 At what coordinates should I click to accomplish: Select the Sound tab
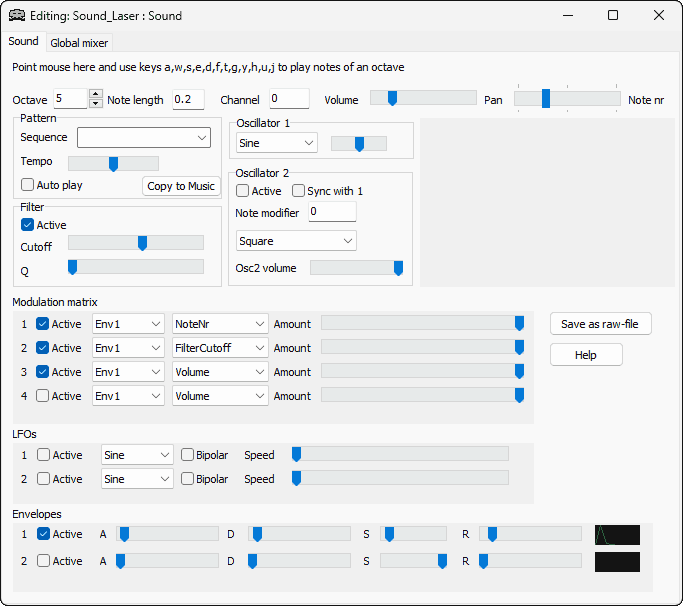click(24, 41)
